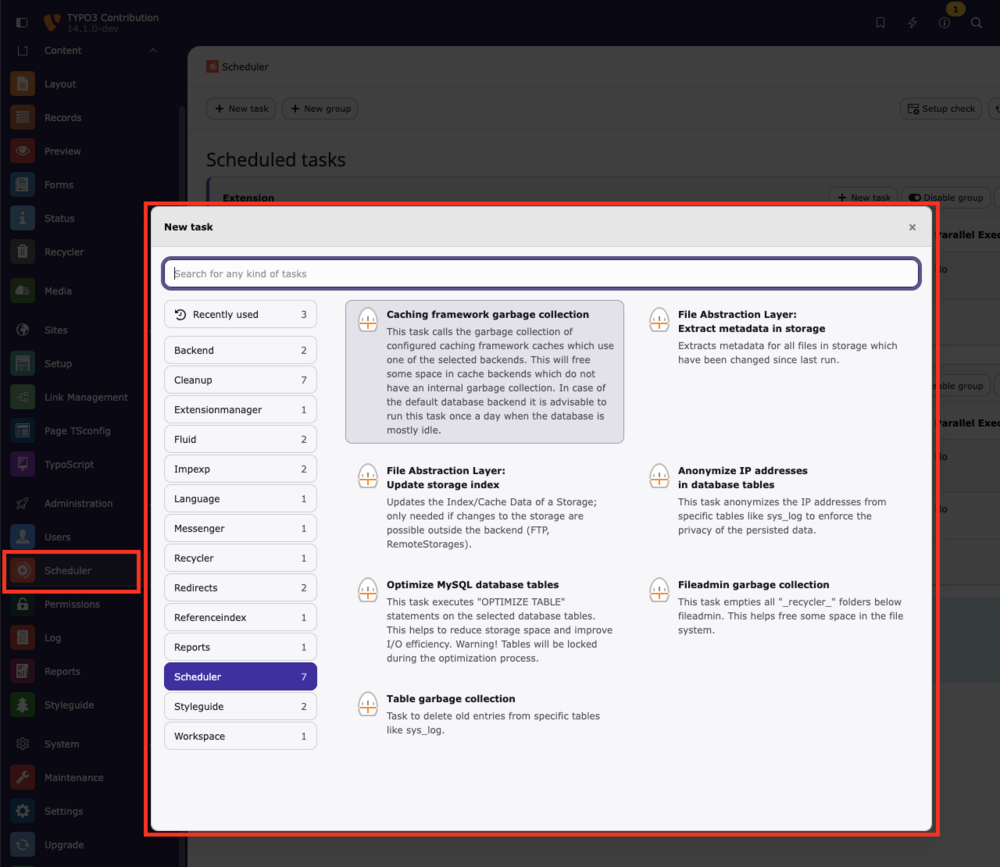Select the Workspace task category
Screen dimensions: 1000x867
coord(240,736)
